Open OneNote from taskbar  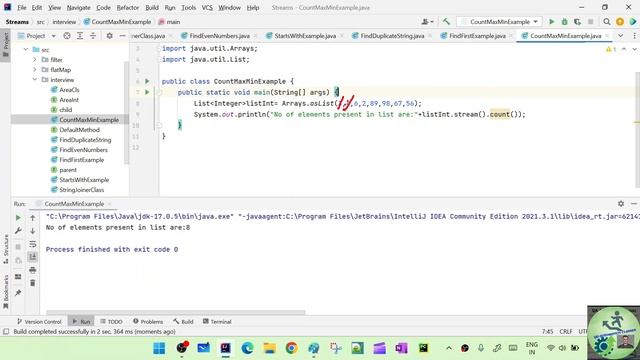point(401,348)
